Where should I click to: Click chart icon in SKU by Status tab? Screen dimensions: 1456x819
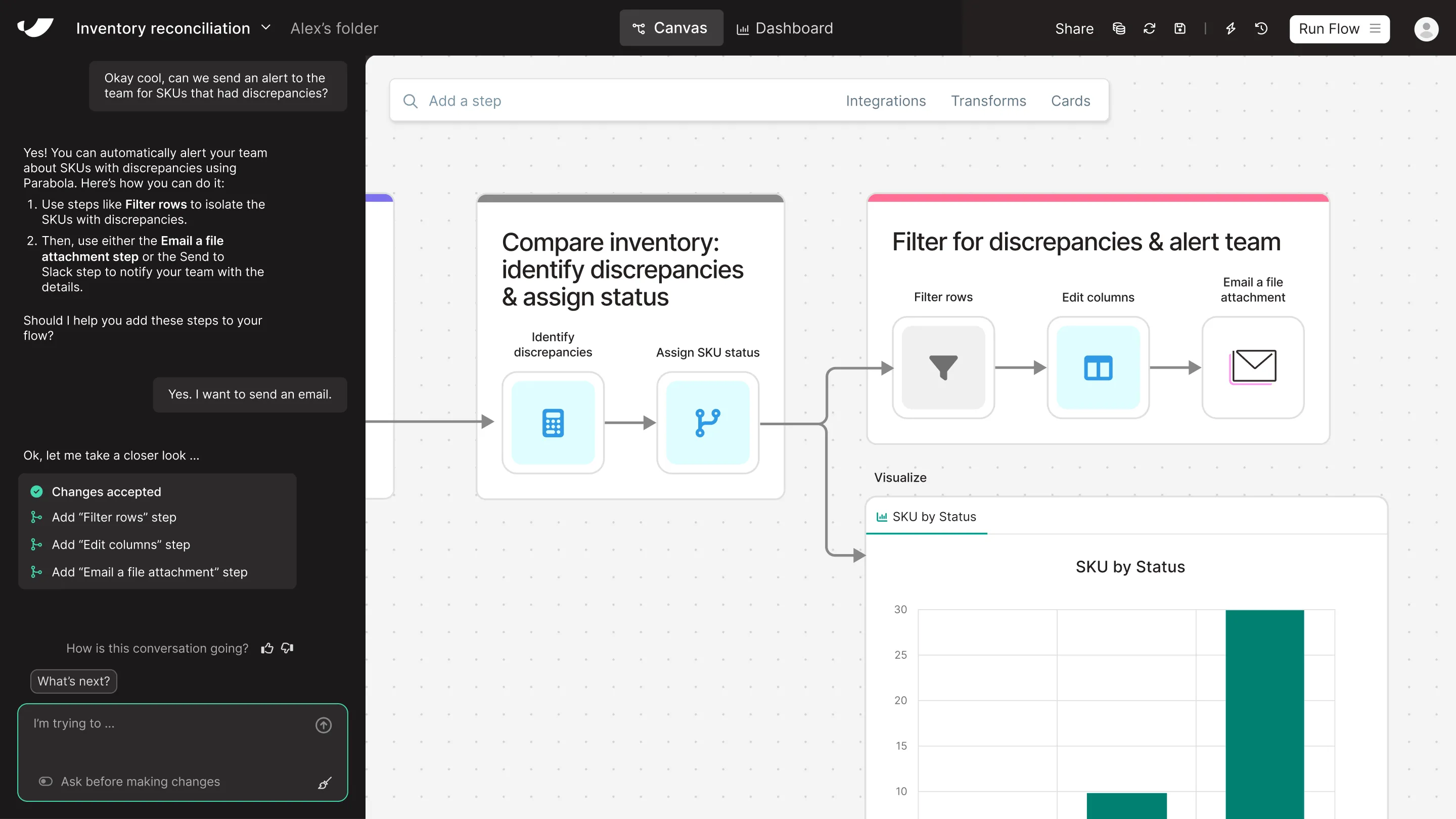tap(882, 516)
